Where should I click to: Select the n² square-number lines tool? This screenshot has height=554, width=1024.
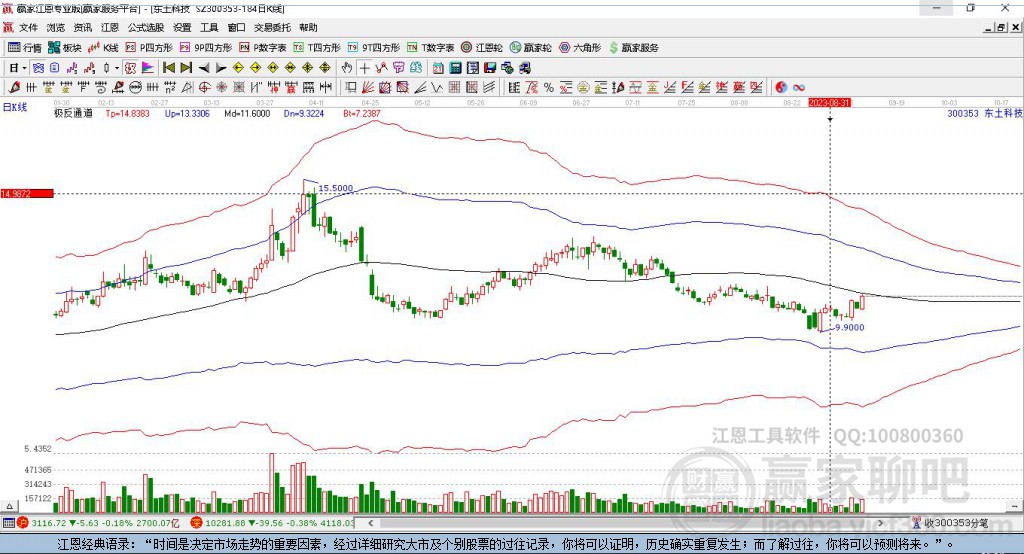(x=170, y=88)
